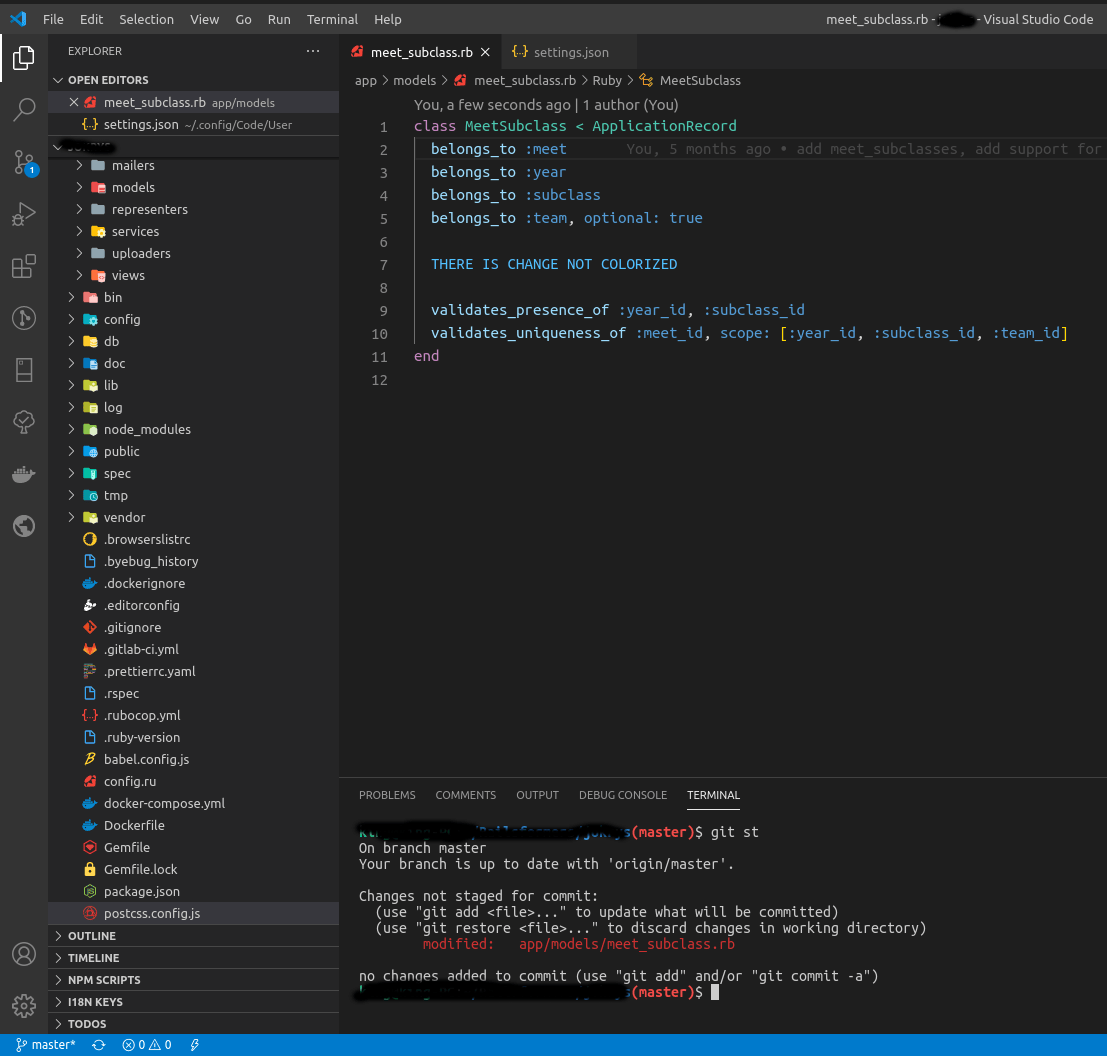Open the Manage gear icon
The image size is (1107, 1056).
coord(23,1006)
